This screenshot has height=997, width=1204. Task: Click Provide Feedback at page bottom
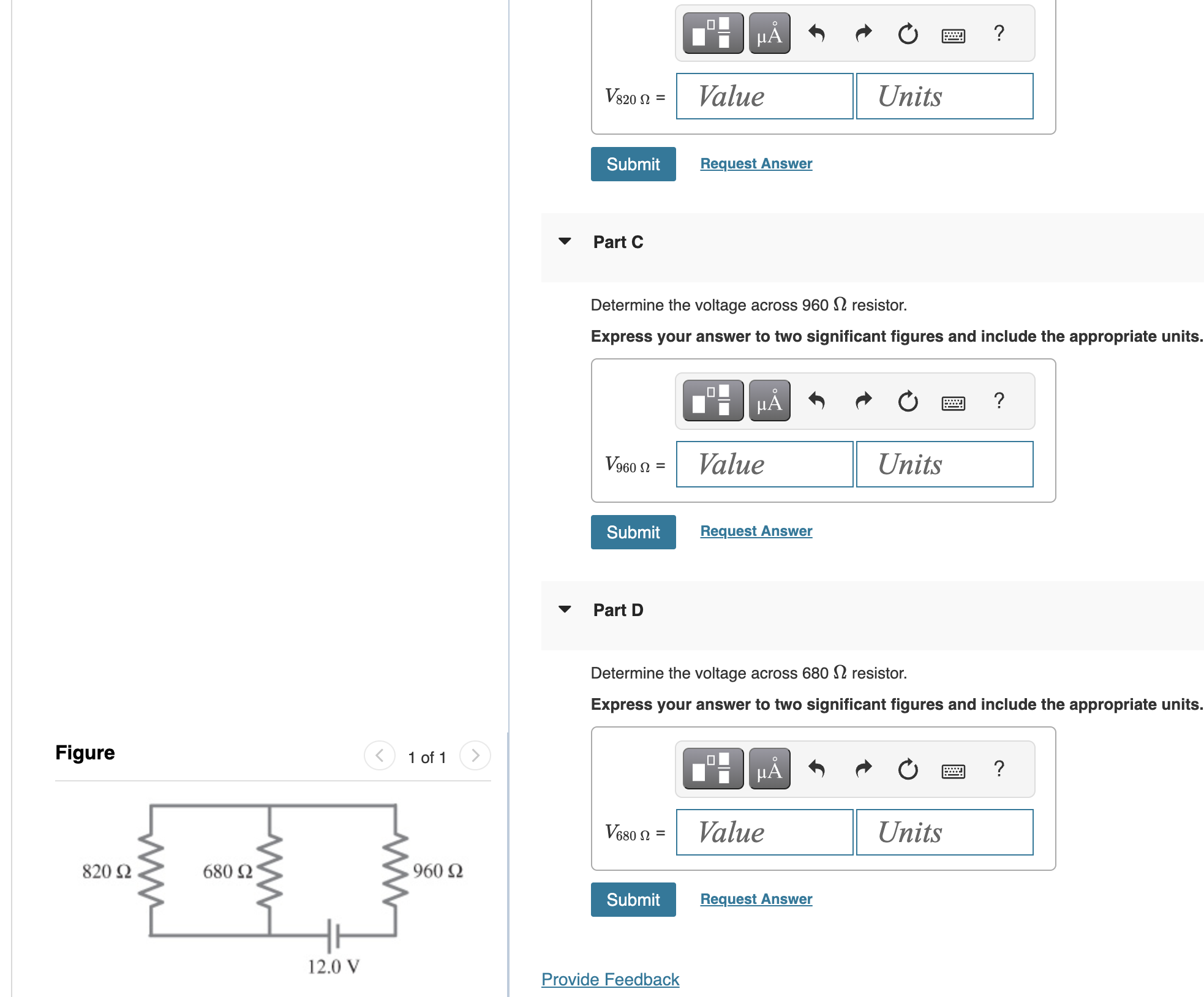point(610,979)
